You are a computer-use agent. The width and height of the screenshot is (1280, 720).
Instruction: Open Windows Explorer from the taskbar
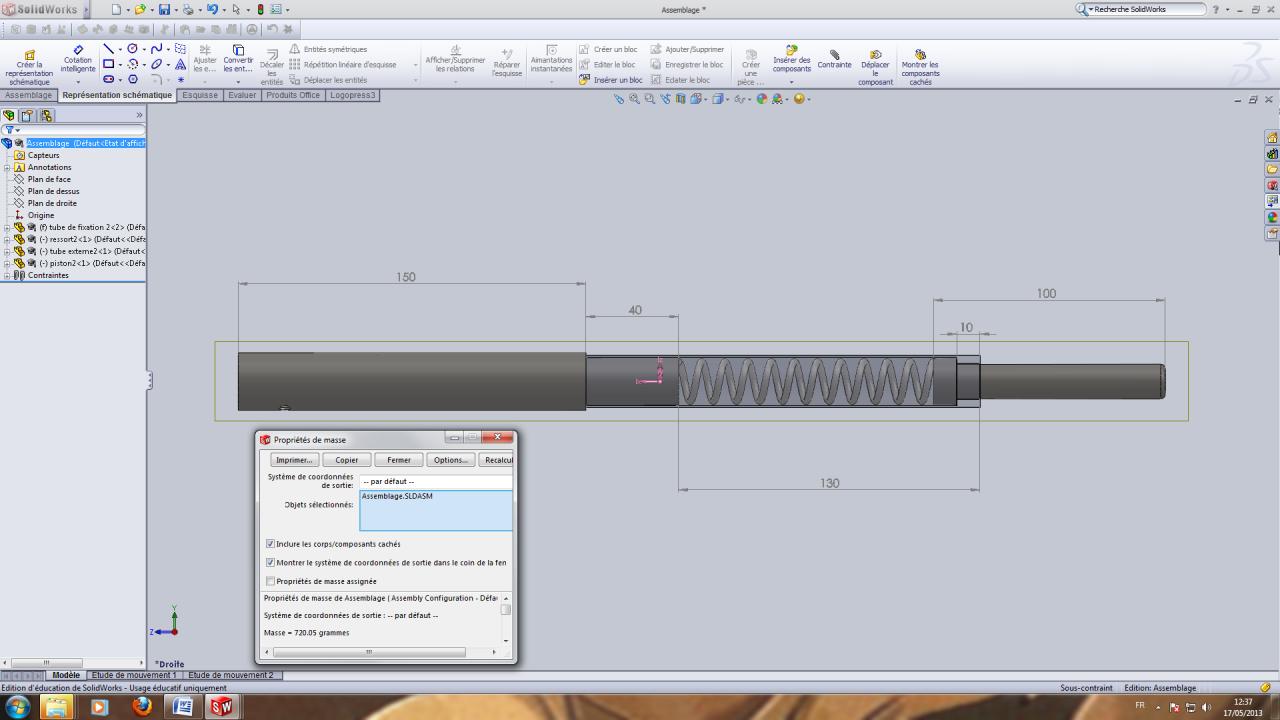[x=57, y=707]
